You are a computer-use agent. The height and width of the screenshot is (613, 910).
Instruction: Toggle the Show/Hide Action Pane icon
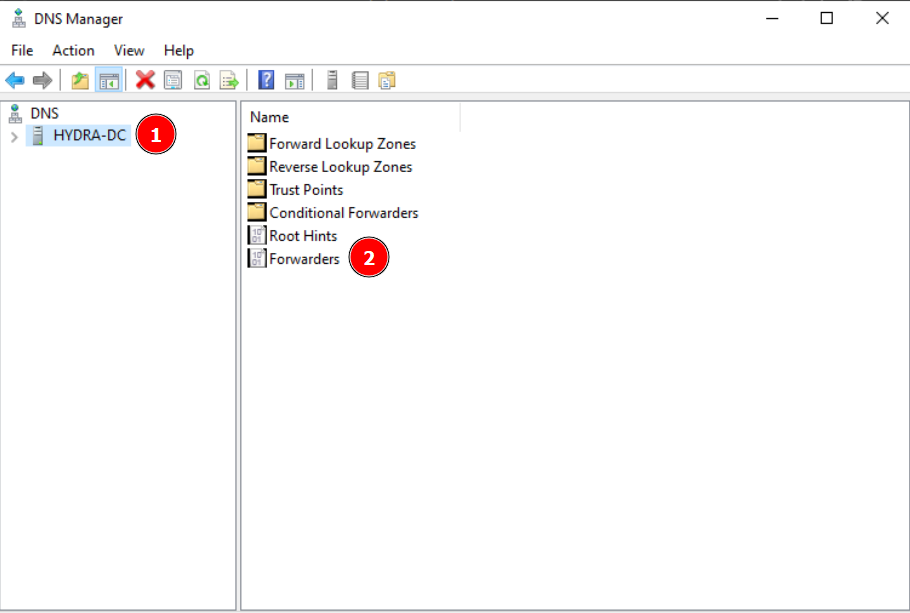294,81
